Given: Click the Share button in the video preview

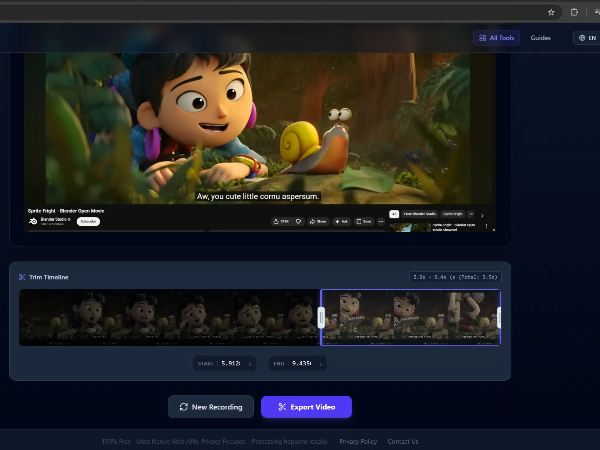Looking at the screenshot, I should pos(318,222).
